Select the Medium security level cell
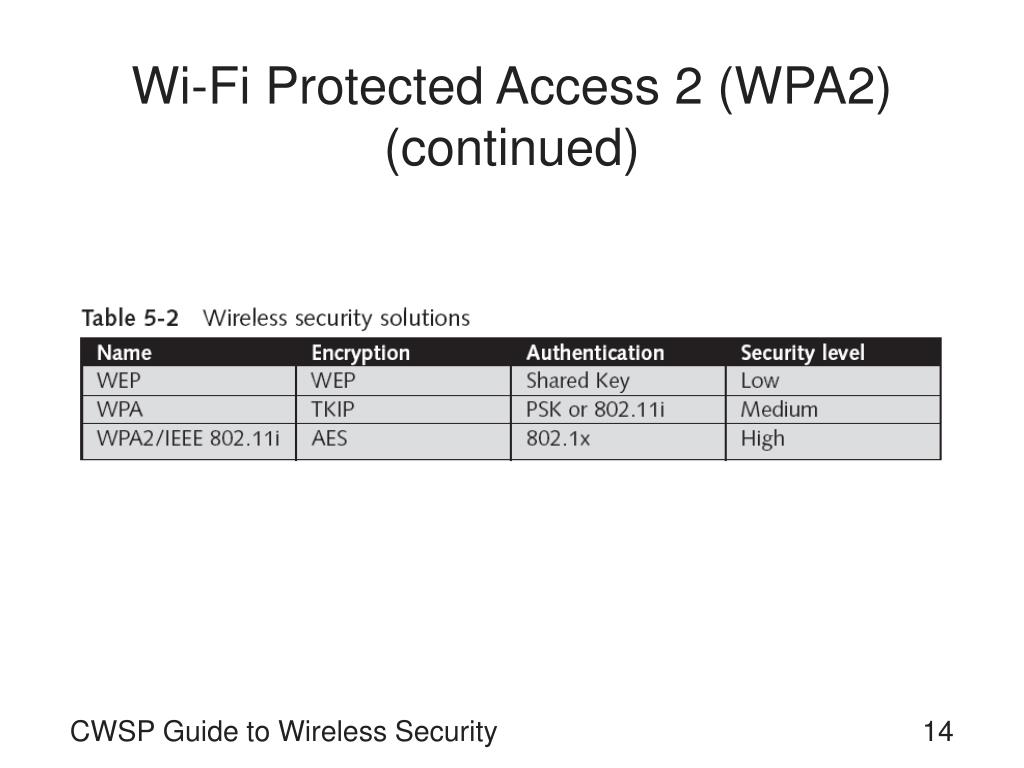Image resolution: width=1024 pixels, height=768 pixels. [833, 409]
